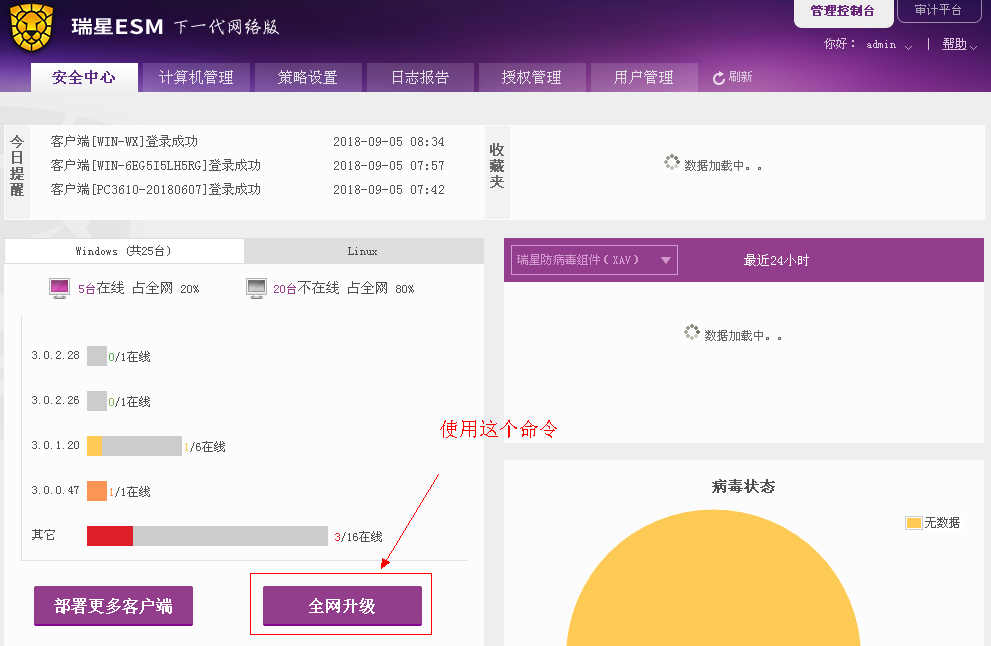The height and width of the screenshot is (646, 991).
Task: Open the 安全中心 tab
Action: (x=84, y=77)
